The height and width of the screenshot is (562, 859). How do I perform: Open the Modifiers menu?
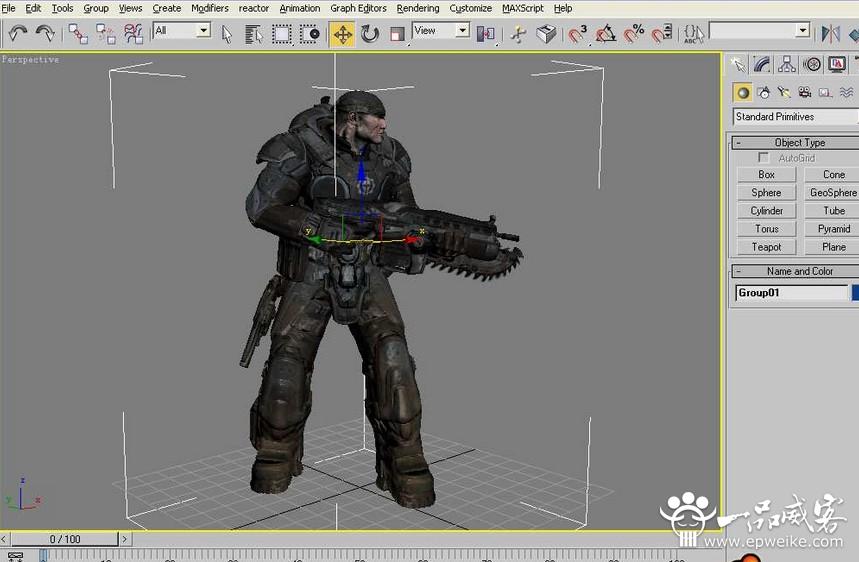click(x=210, y=8)
